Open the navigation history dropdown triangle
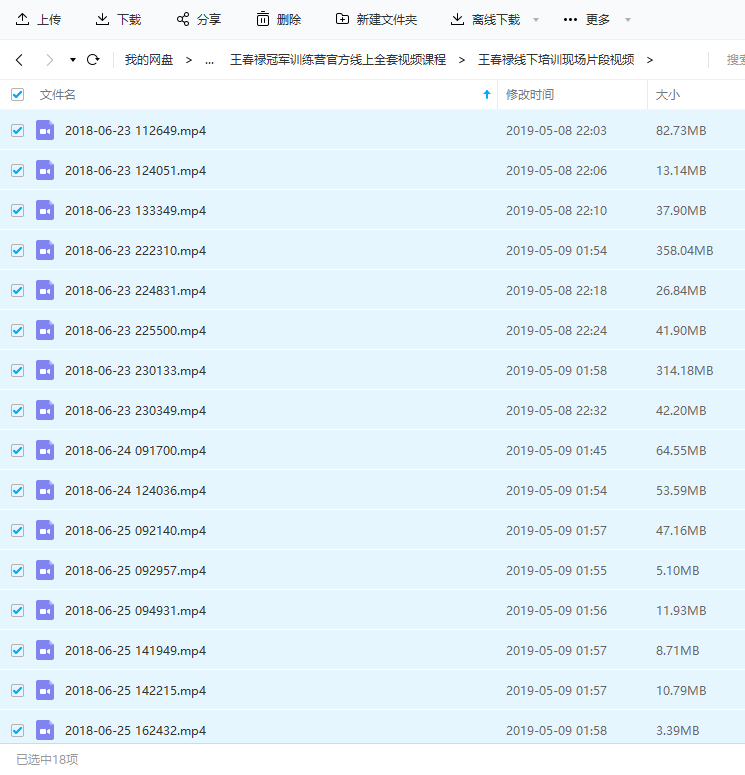The image size is (745, 775). coord(73,60)
